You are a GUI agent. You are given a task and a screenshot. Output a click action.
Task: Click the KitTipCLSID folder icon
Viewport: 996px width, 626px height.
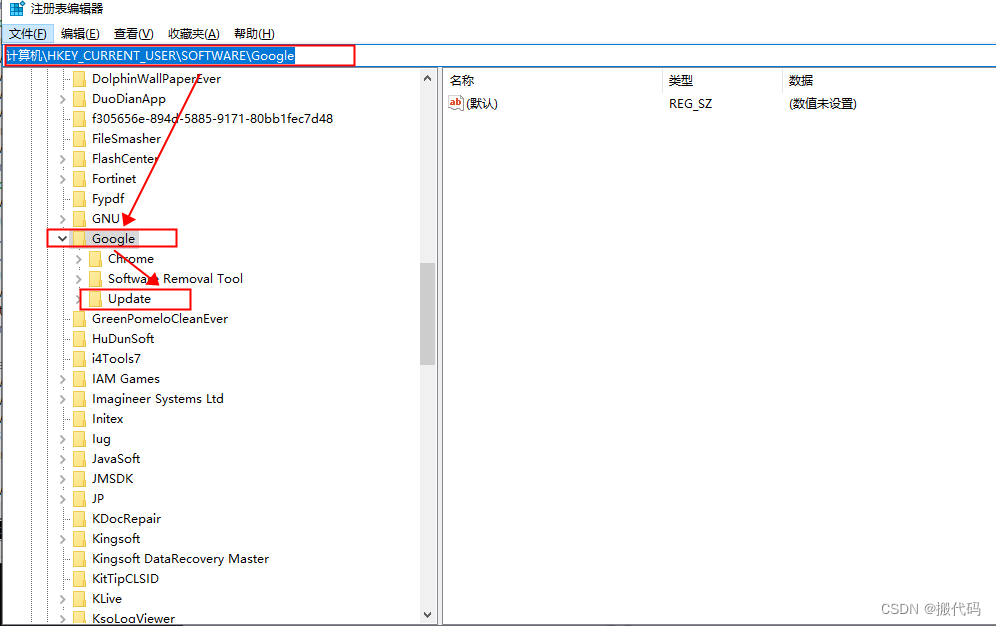[79, 579]
